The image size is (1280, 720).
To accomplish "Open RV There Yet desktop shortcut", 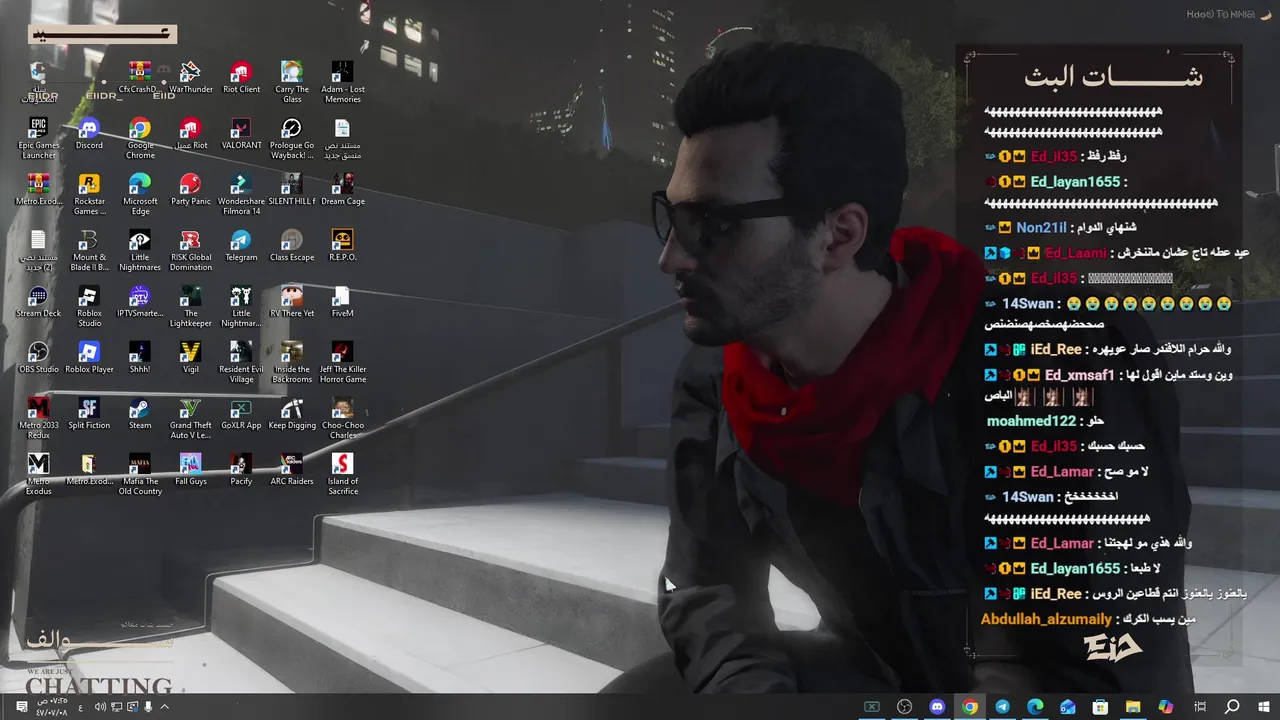I will (x=292, y=302).
